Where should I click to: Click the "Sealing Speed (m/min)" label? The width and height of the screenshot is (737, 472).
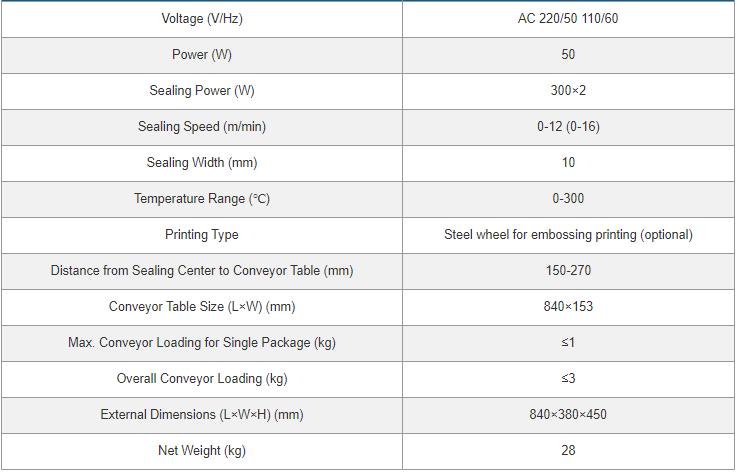201,127
